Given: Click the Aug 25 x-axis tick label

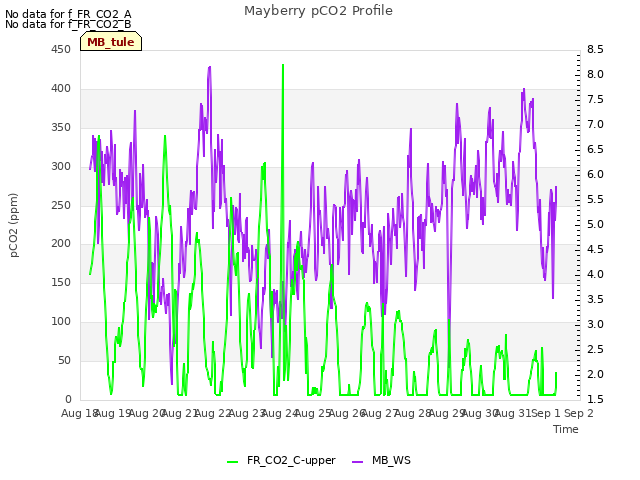Looking at the screenshot, I should pyautogui.click(x=313, y=413).
